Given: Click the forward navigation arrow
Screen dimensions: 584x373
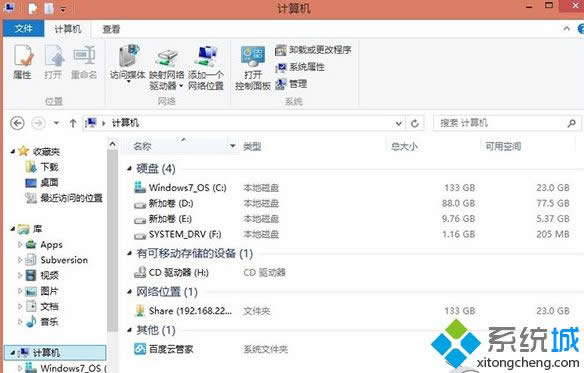Looking at the screenshot, I should [38, 123].
